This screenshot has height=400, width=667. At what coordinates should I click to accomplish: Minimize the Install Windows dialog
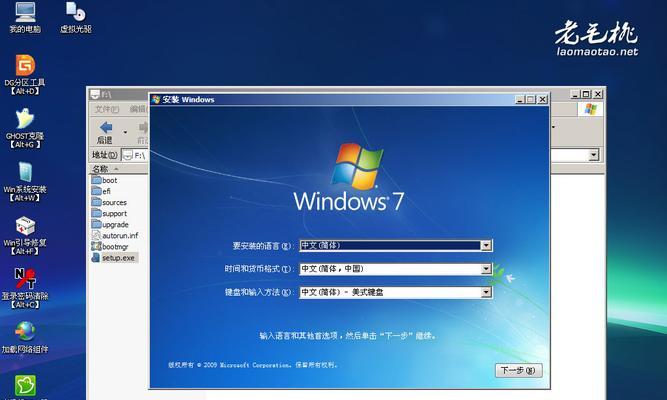click(x=519, y=100)
